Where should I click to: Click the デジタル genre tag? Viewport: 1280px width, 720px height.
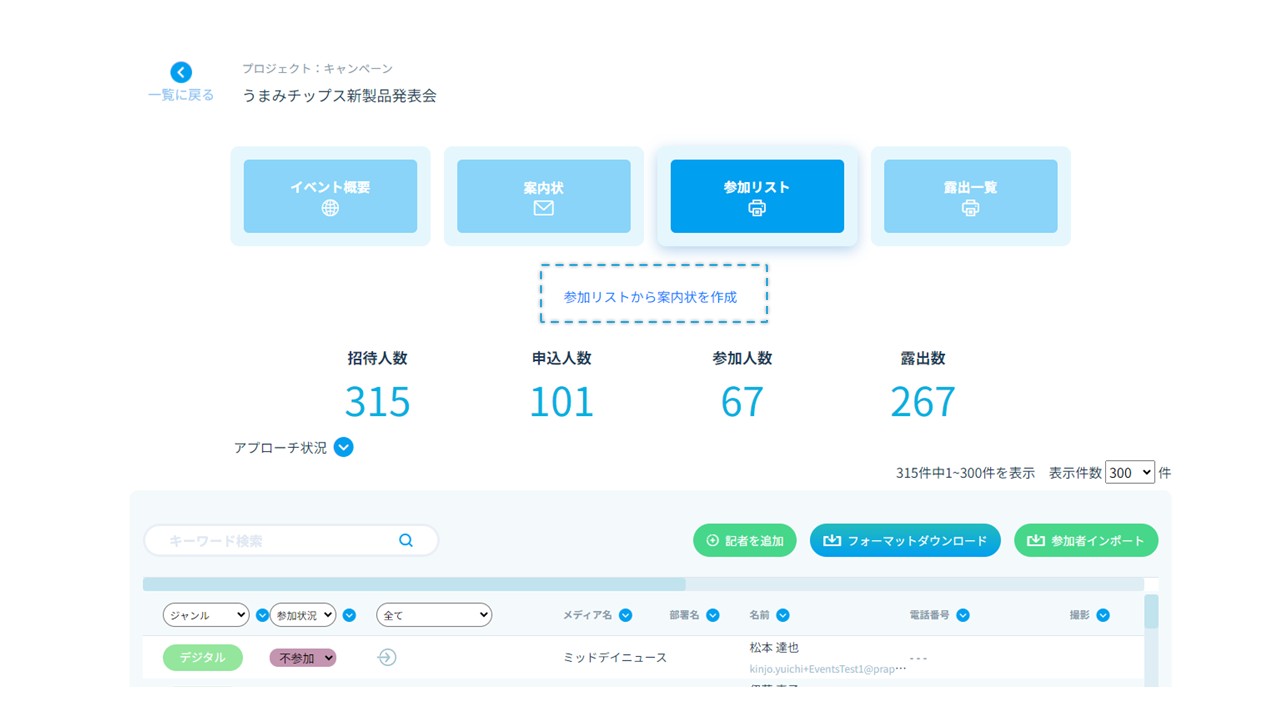(x=203, y=657)
